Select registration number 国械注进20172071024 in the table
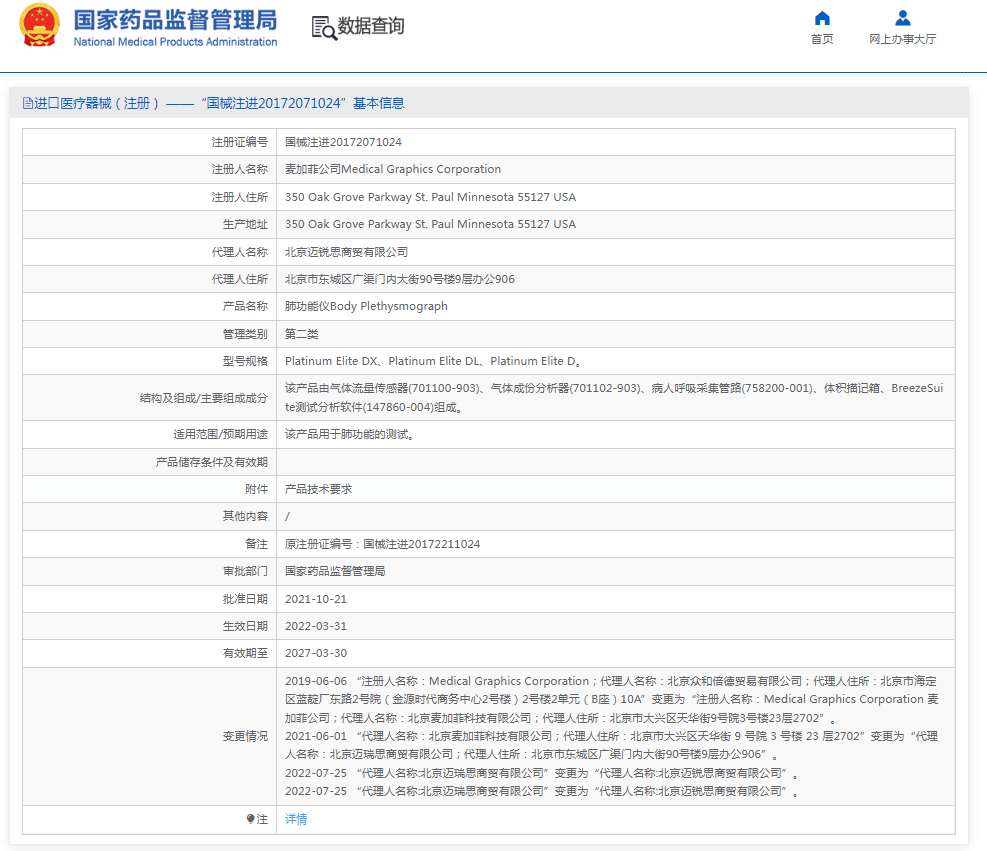The image size is (987, 851). point(343,142)
